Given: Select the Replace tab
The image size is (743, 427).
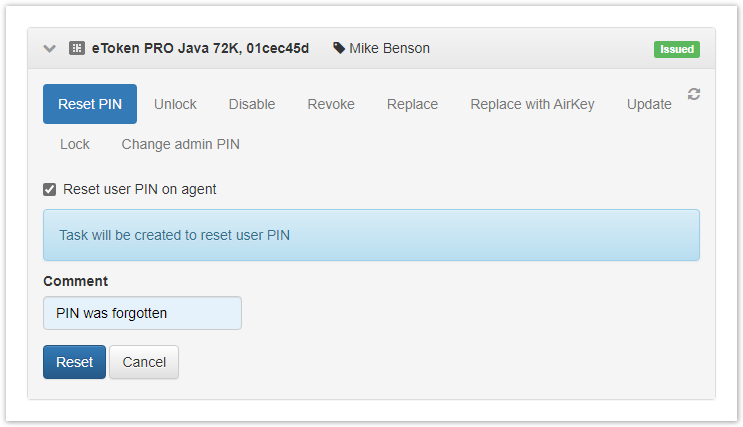Looking at the screenshot, I should (x=412, y=104).
